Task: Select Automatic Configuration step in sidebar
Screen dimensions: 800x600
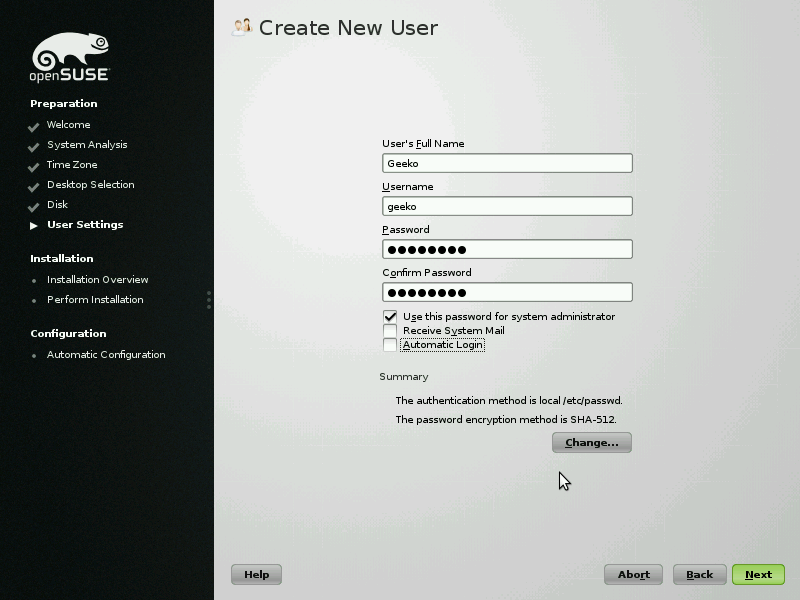Action: (106, 355)
